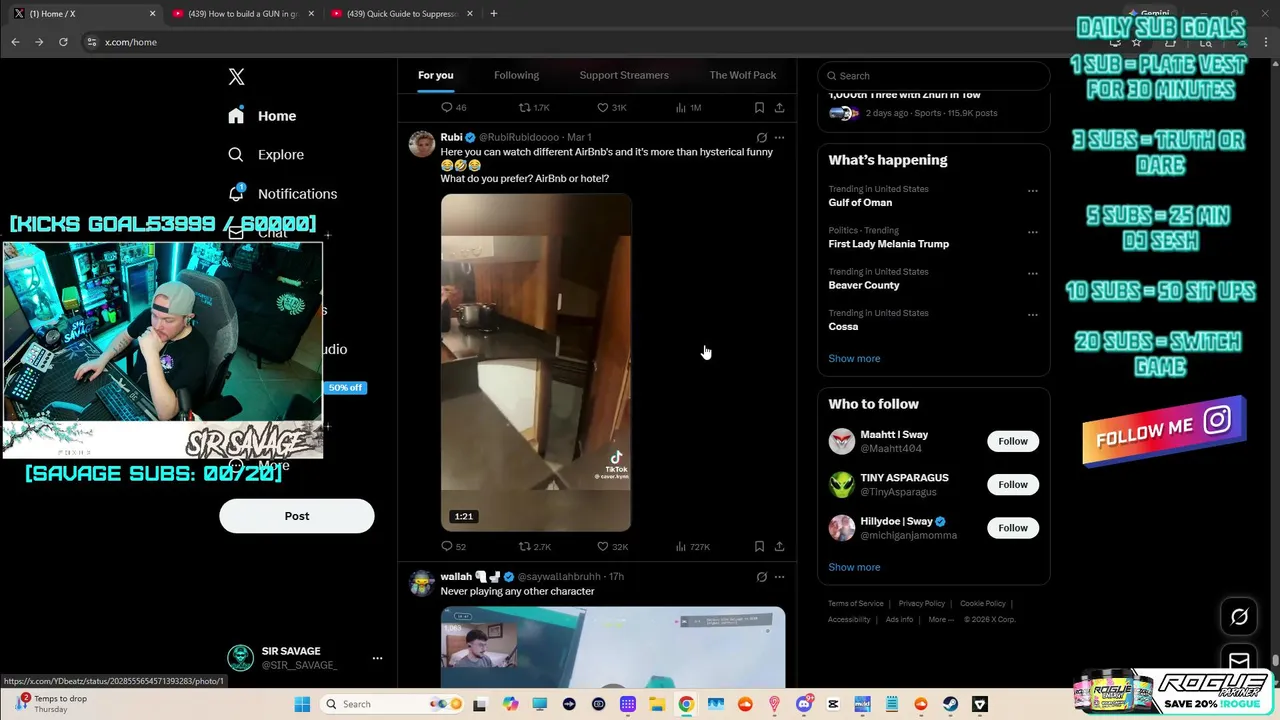The image size is (1280, 720).
Task: Follow Maahtt | Sway
Action: click(1013, 441)
